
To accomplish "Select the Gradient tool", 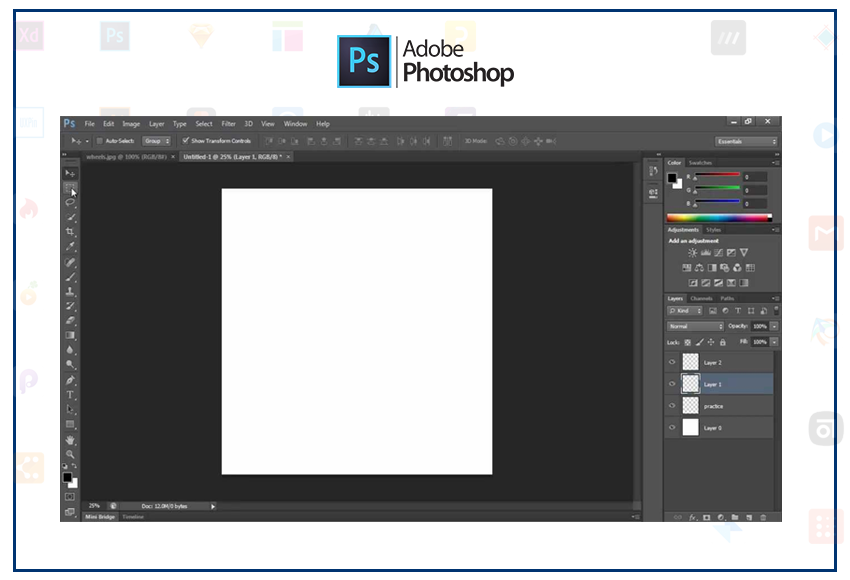I will pos(70,336).
